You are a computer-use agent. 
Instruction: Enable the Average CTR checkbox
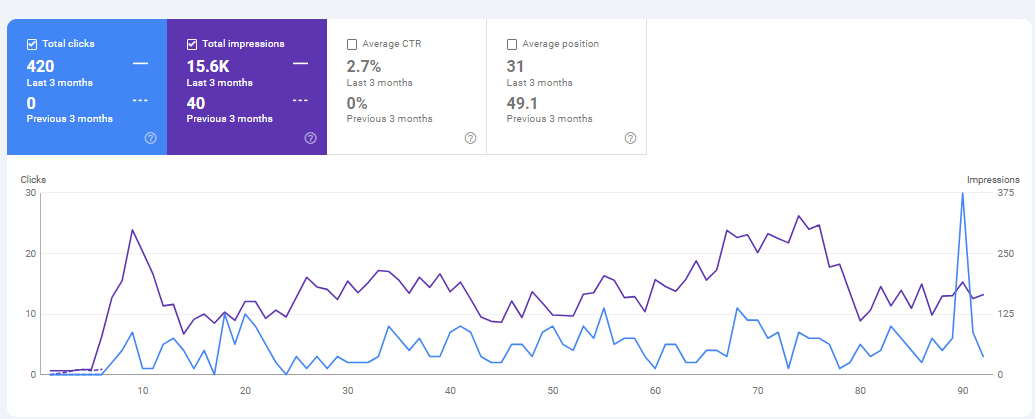coord(352,44)
